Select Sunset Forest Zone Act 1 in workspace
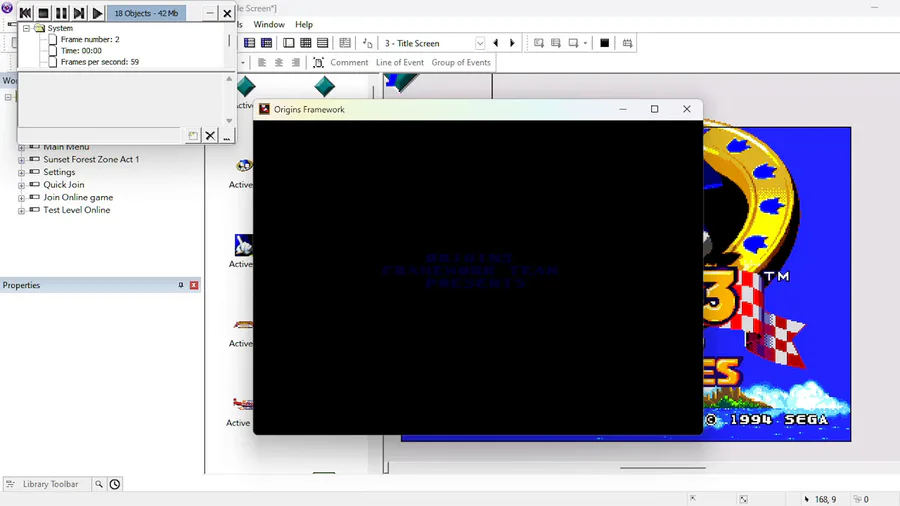Screen dimensions: 900x506 pos(91,159)
